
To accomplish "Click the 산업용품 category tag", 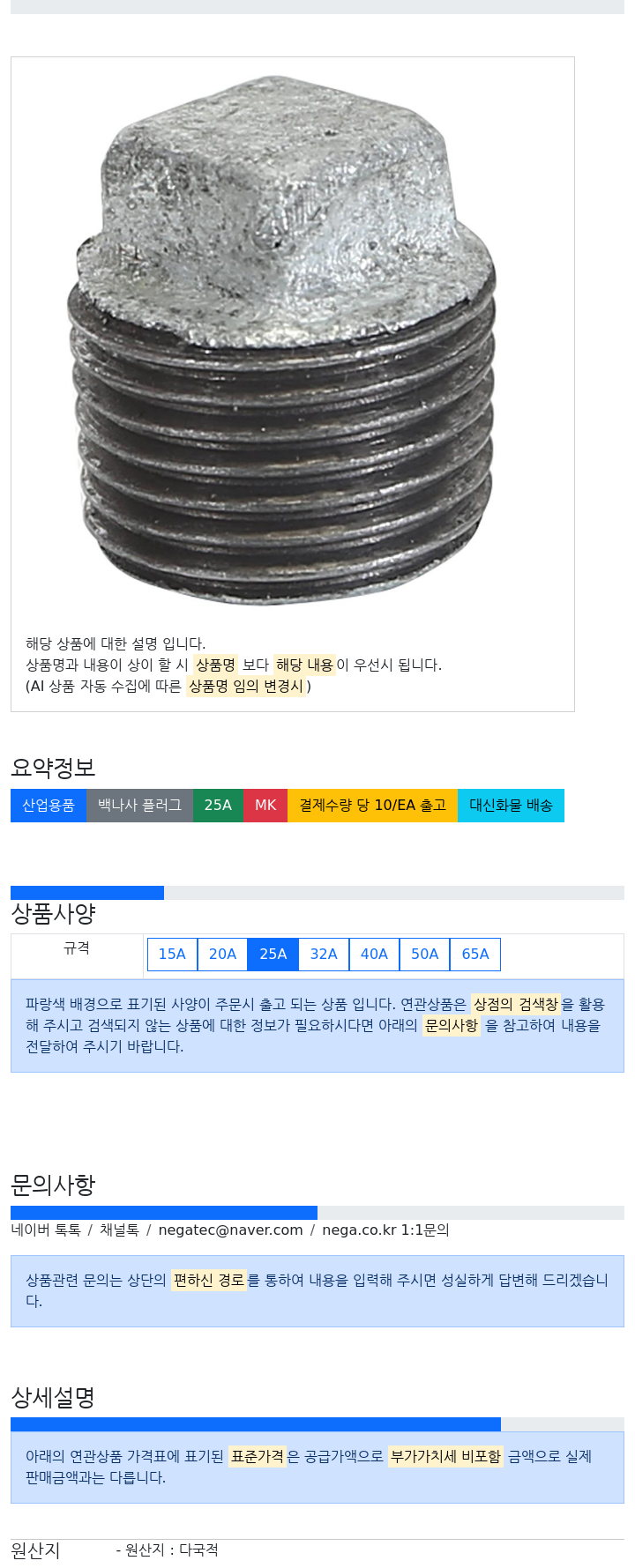I will click(49, 806).
